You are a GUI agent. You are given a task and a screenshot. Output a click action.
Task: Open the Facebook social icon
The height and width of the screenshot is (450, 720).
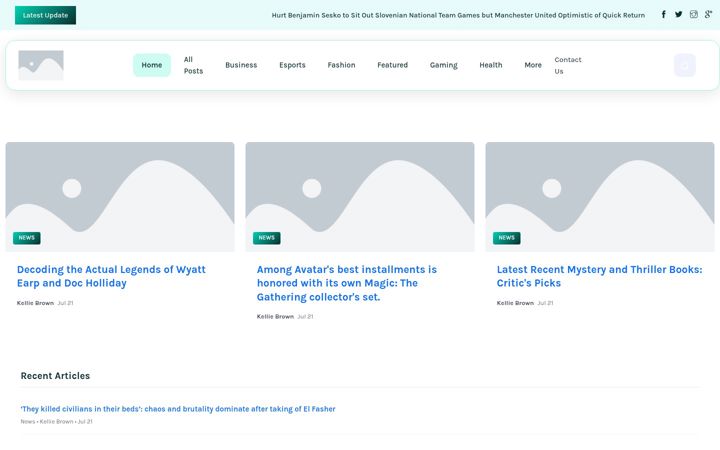click(x=664, y=15)
